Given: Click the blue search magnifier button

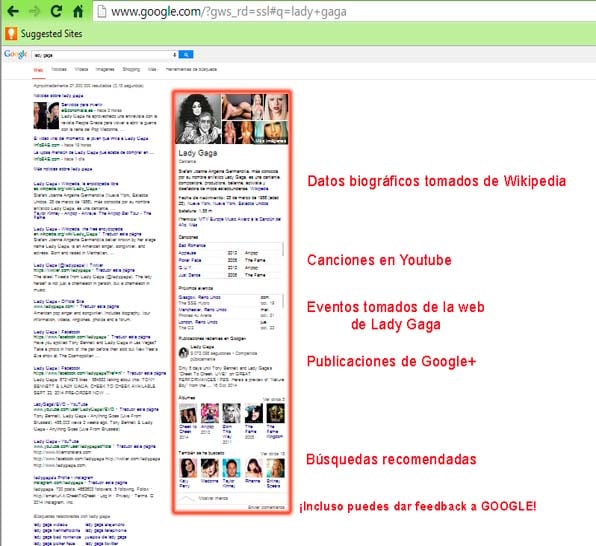Looking at the screenshot, I should click(186, 55).
